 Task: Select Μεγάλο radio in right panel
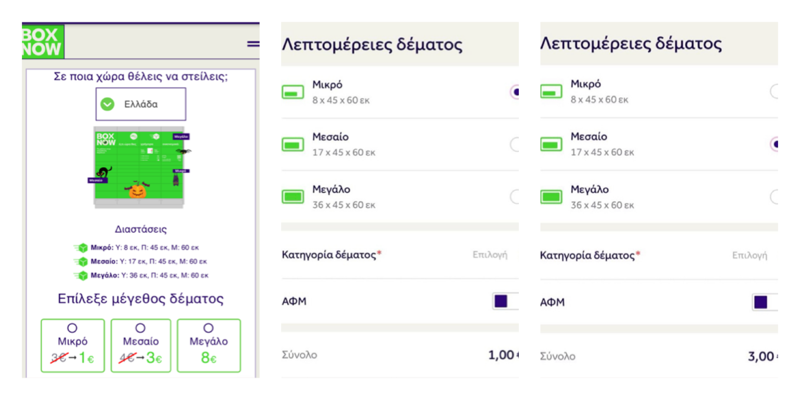(774, 196)
